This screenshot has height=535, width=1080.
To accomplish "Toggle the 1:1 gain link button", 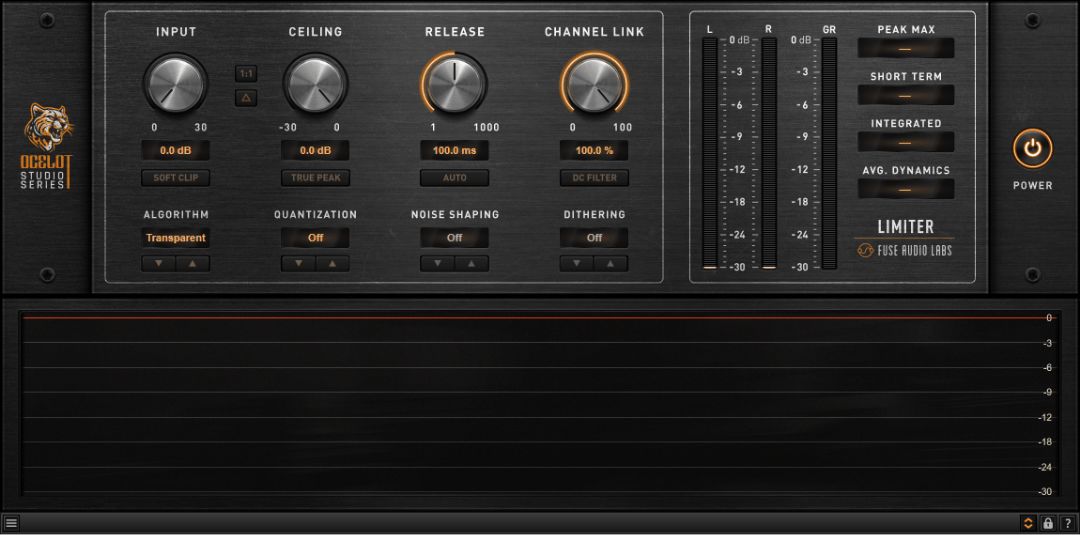I will pyautogui.click(x=246, y=74).
